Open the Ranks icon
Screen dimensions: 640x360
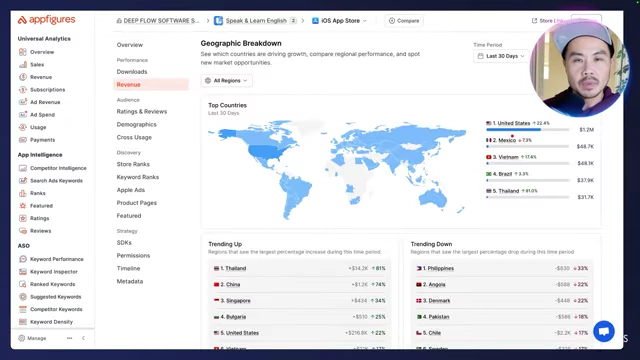point(23,193)
